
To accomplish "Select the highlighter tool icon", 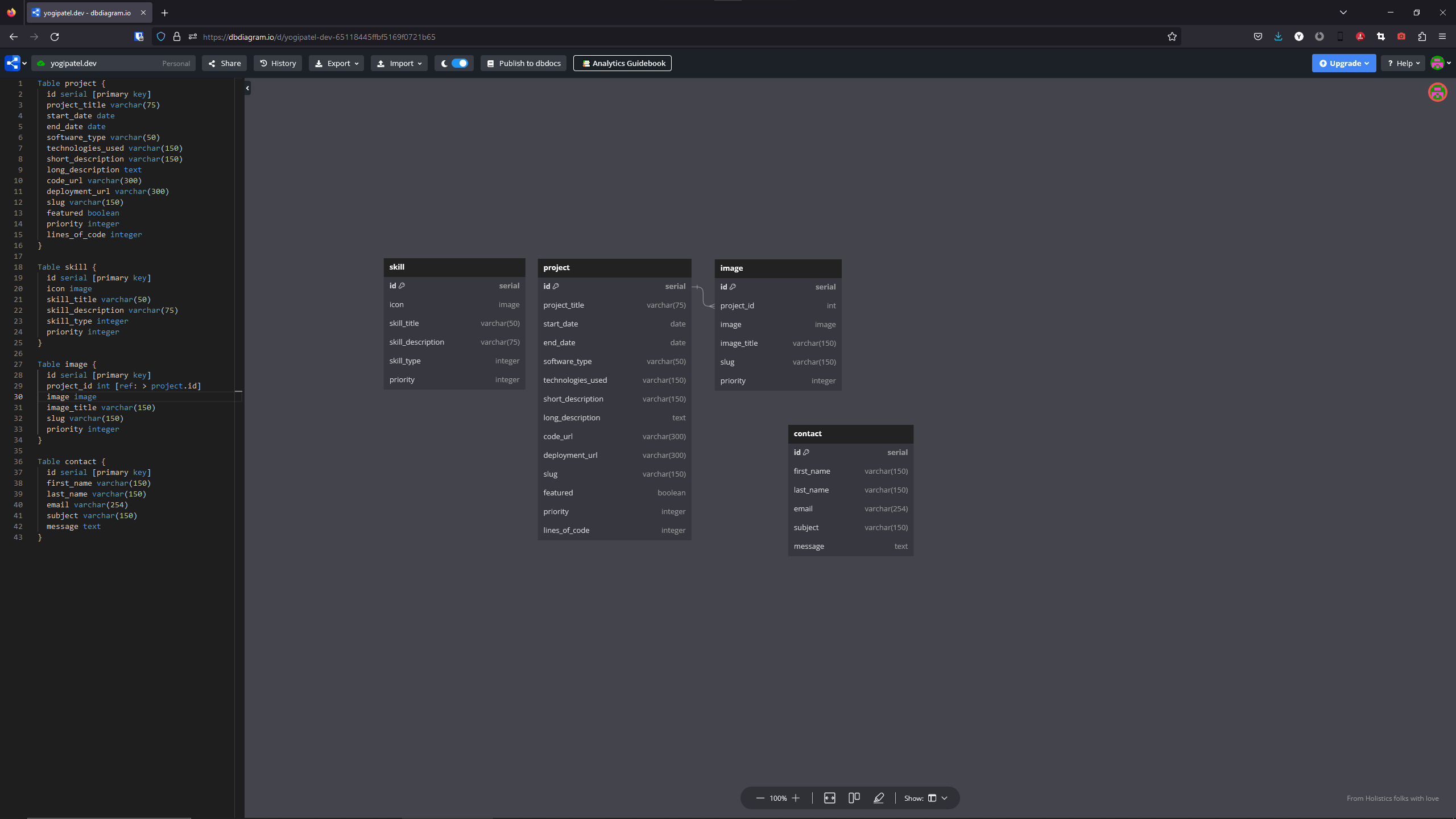I will [x=879, y=798].
